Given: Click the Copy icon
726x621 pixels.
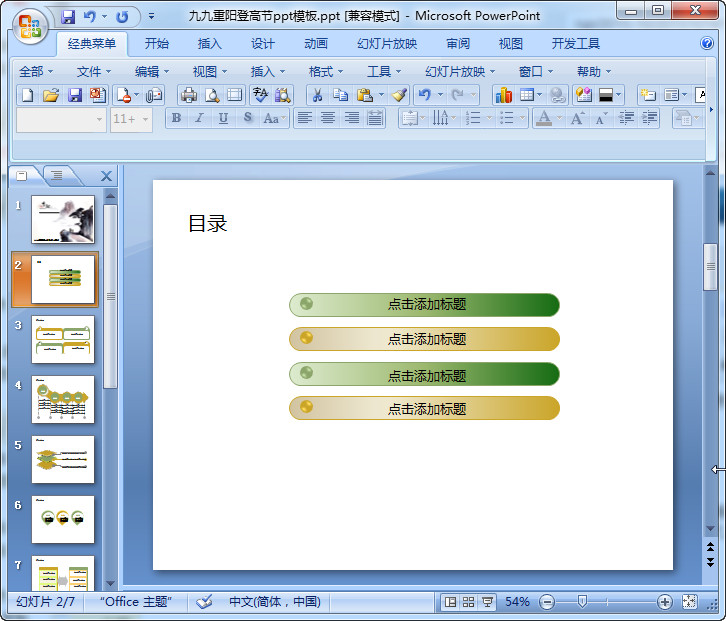Looking at the screenshot, I should [x=341, y=95].
